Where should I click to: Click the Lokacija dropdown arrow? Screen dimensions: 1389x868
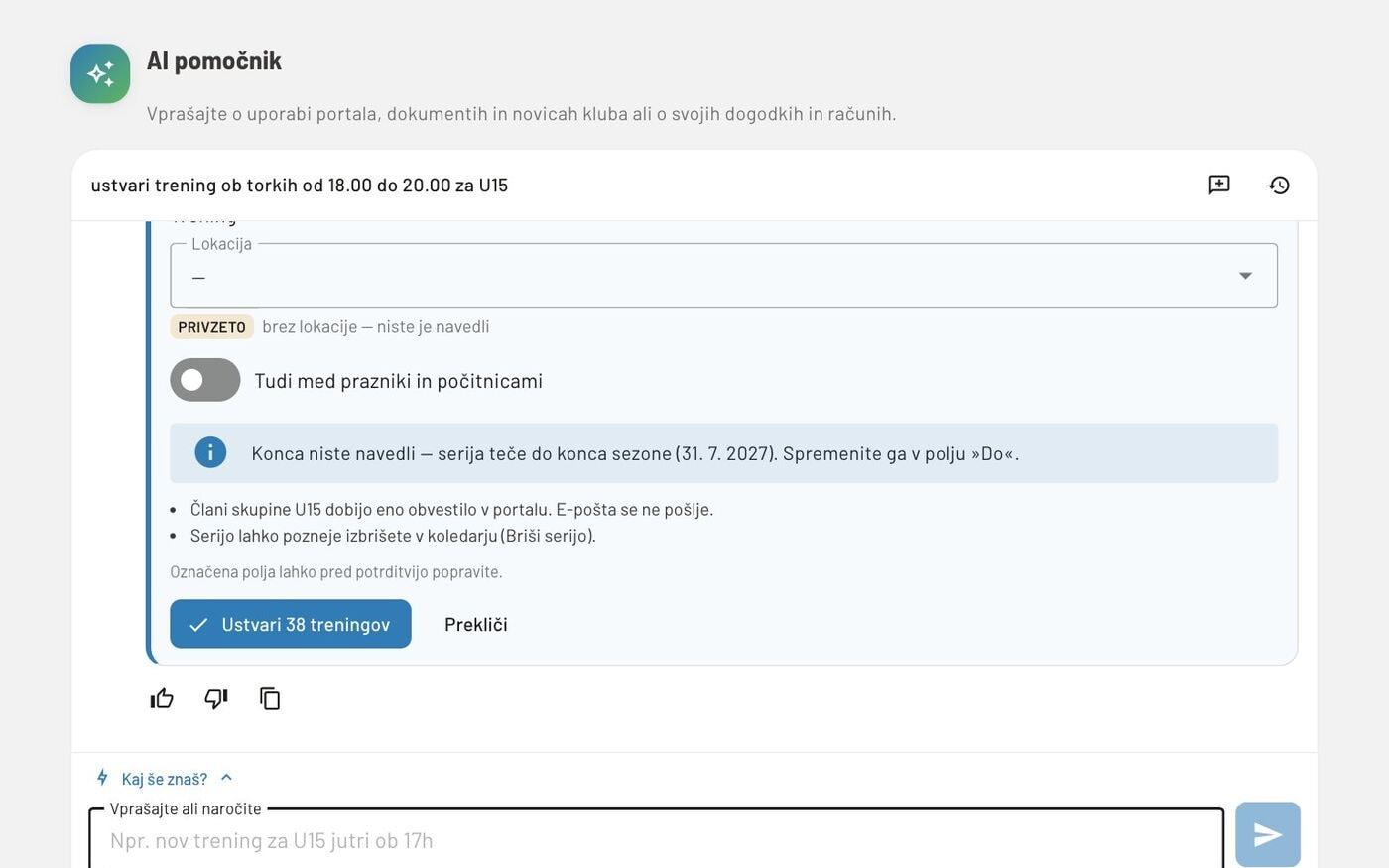(1245, 276)
